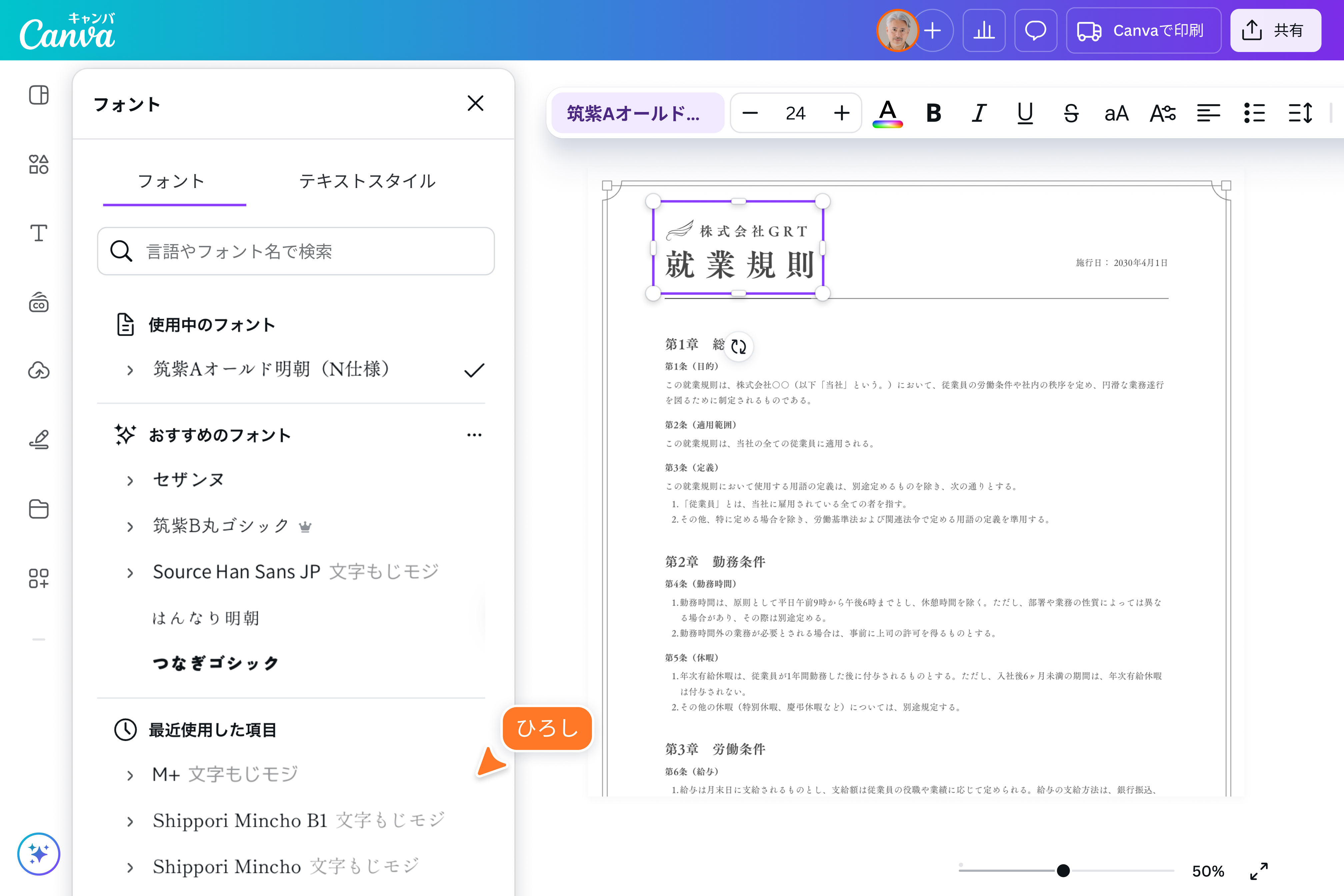Toggle strikethrough formatting
Screen dimensions: 1344x896
click(1071, 113)
